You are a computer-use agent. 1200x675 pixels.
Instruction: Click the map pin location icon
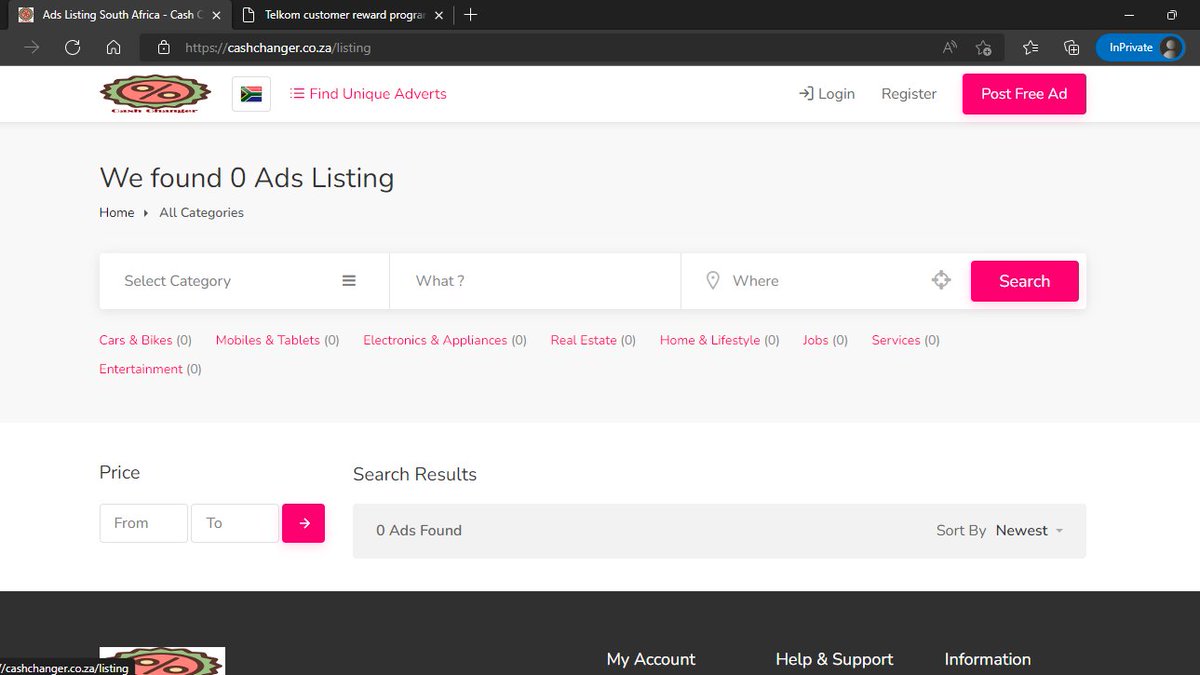tap(713, 281)
